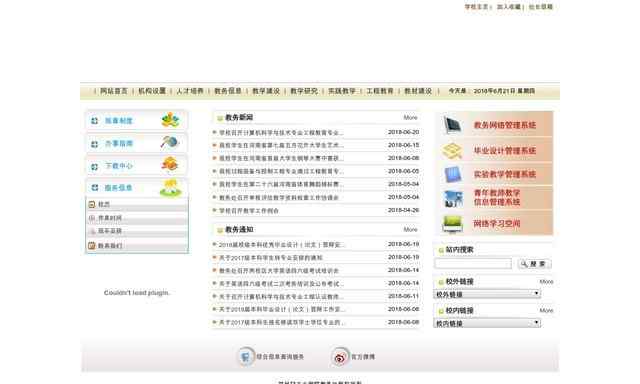Click the 教务新闻 section heading
The width and height of the screenshot is (640, 384).
[x=239, y=118]
